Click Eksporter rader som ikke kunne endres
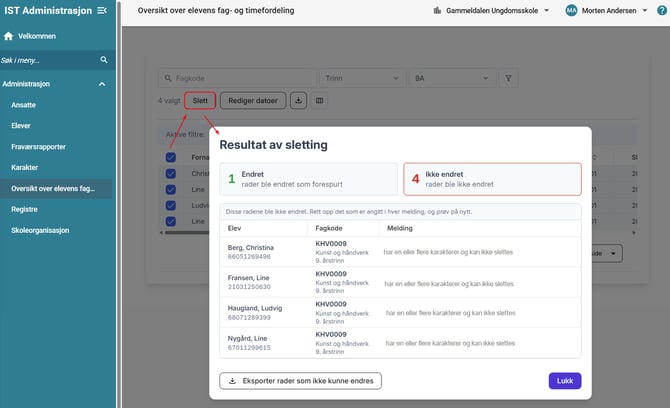 (x=300, y=381)
